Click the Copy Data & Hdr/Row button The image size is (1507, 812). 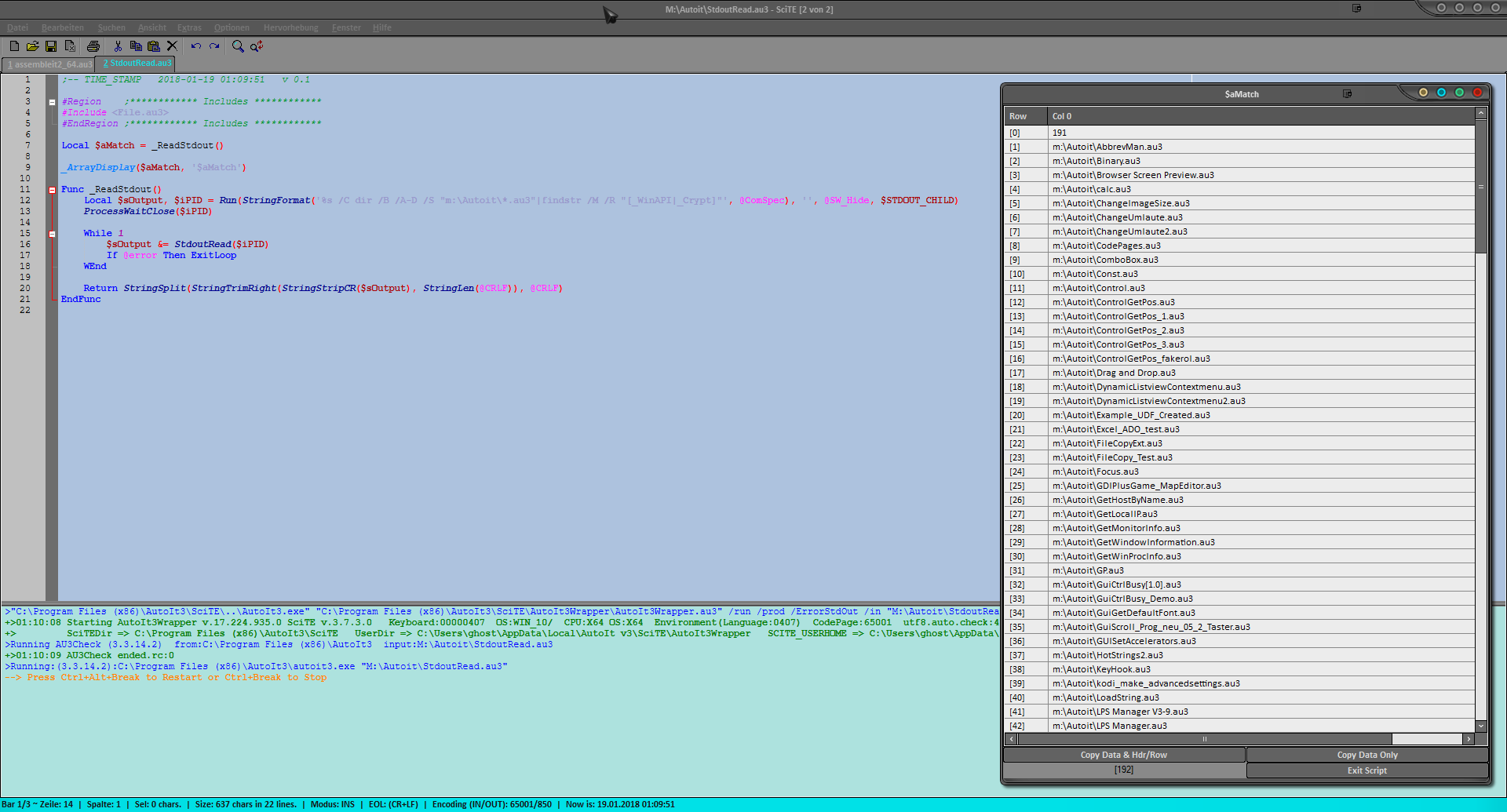(1123, 755)
